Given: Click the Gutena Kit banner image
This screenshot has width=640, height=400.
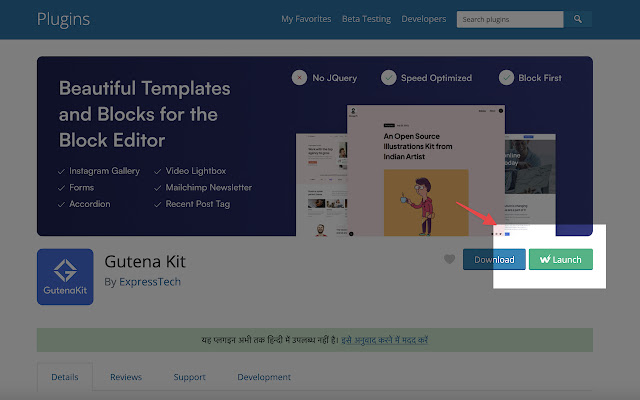Looking at the screenshot, I should [x=315, y=146].
